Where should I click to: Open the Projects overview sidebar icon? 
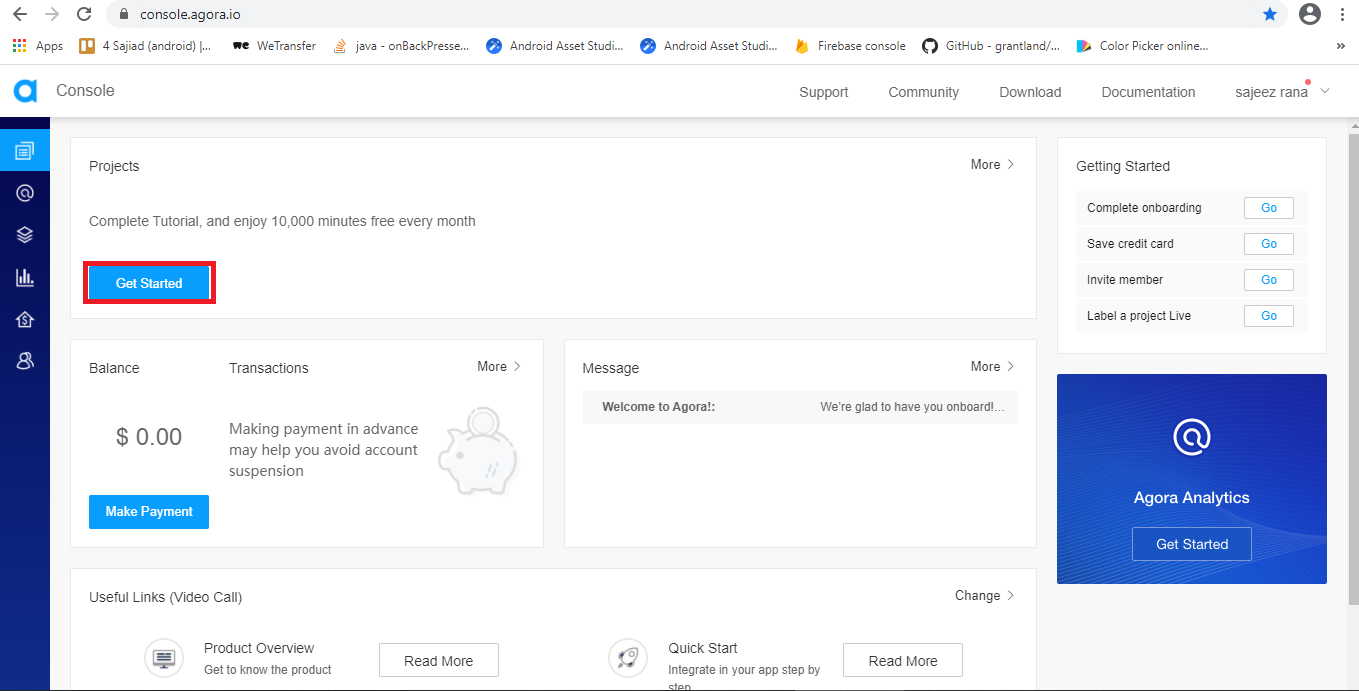click(x=25, y=151)
